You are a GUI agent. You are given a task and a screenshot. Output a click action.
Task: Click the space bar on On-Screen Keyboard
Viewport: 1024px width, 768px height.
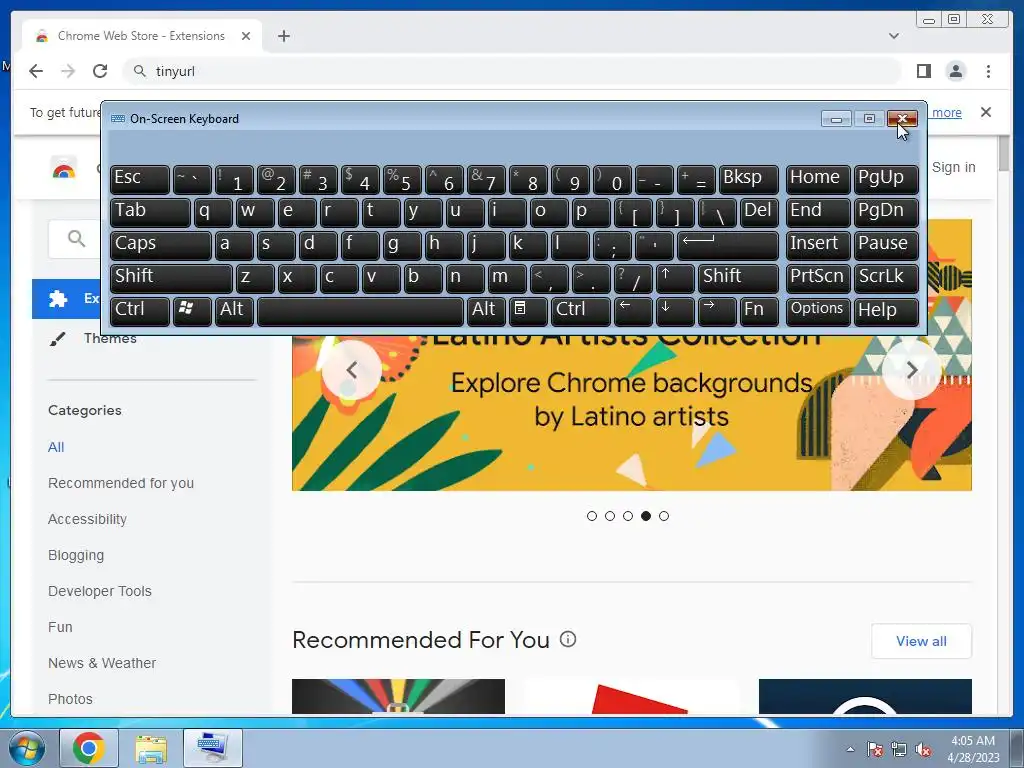[x=360, y=311]
